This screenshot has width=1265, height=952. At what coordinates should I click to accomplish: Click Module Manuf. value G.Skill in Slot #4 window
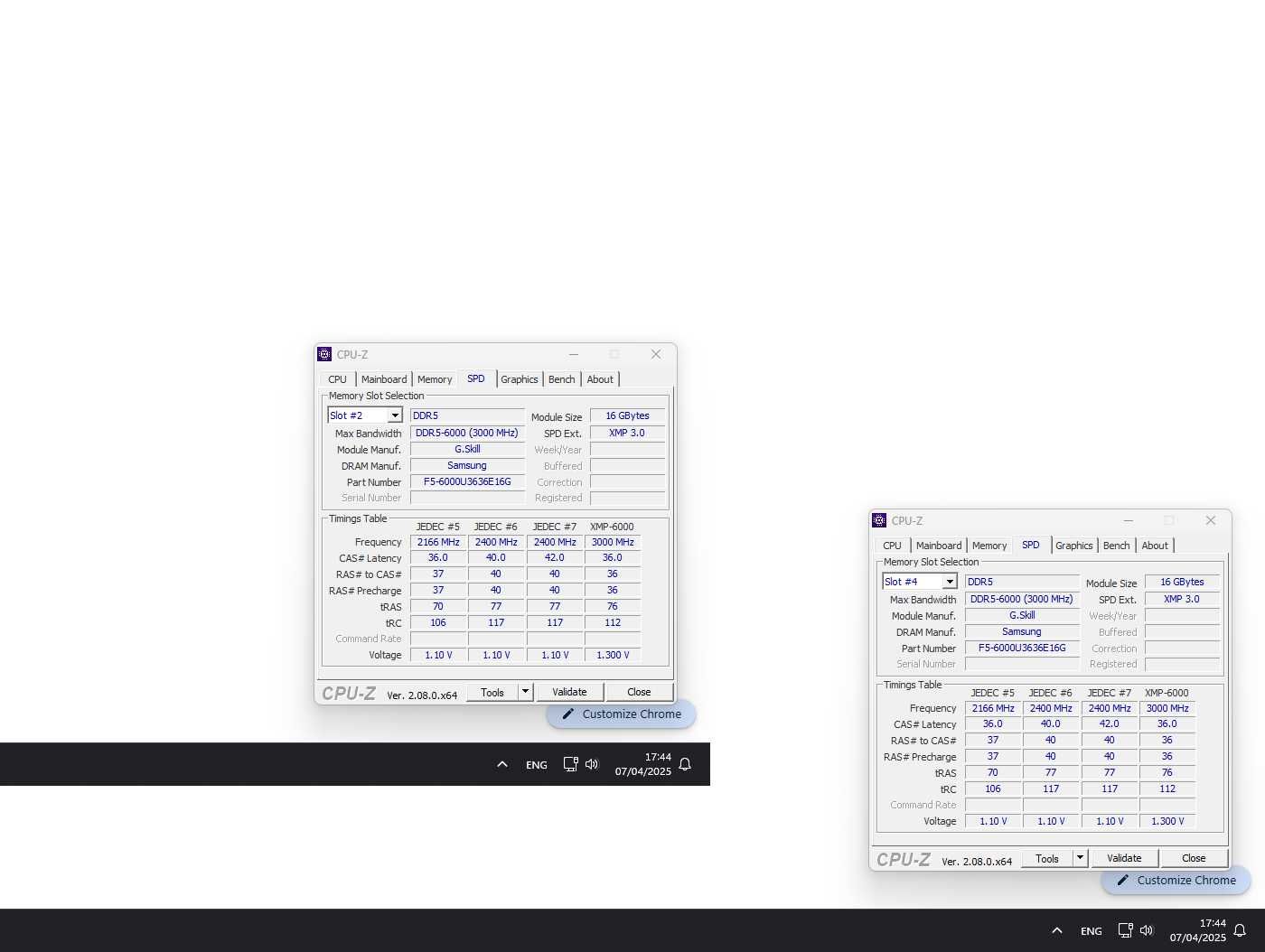(x=1022, y=615)
